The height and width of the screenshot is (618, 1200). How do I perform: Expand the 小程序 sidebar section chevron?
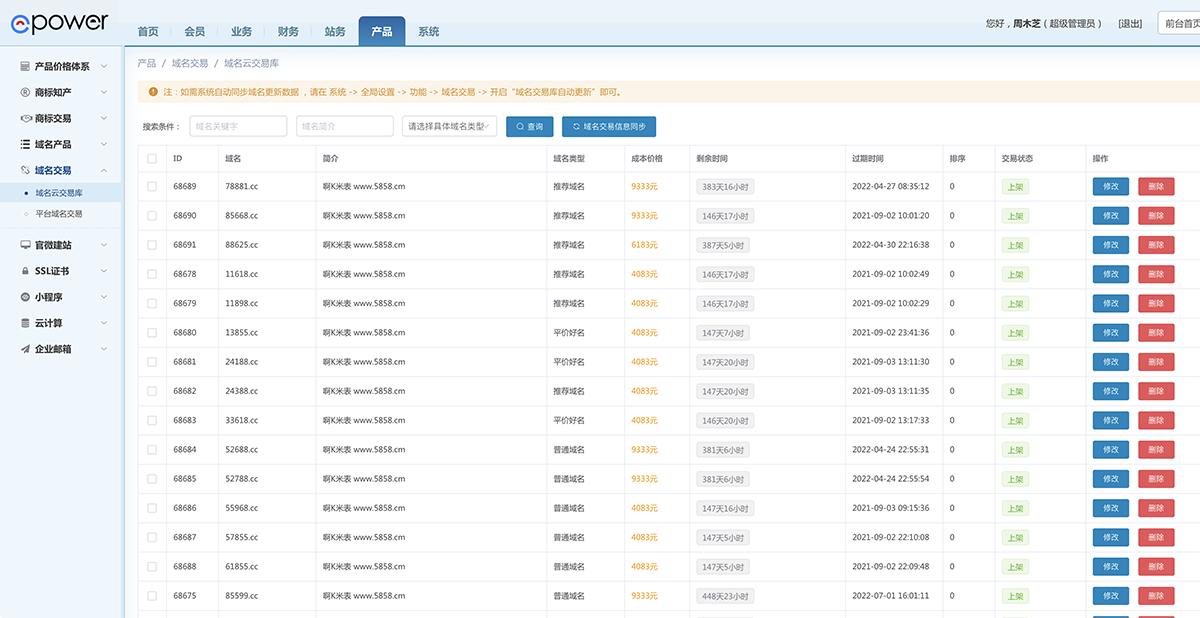104,297
